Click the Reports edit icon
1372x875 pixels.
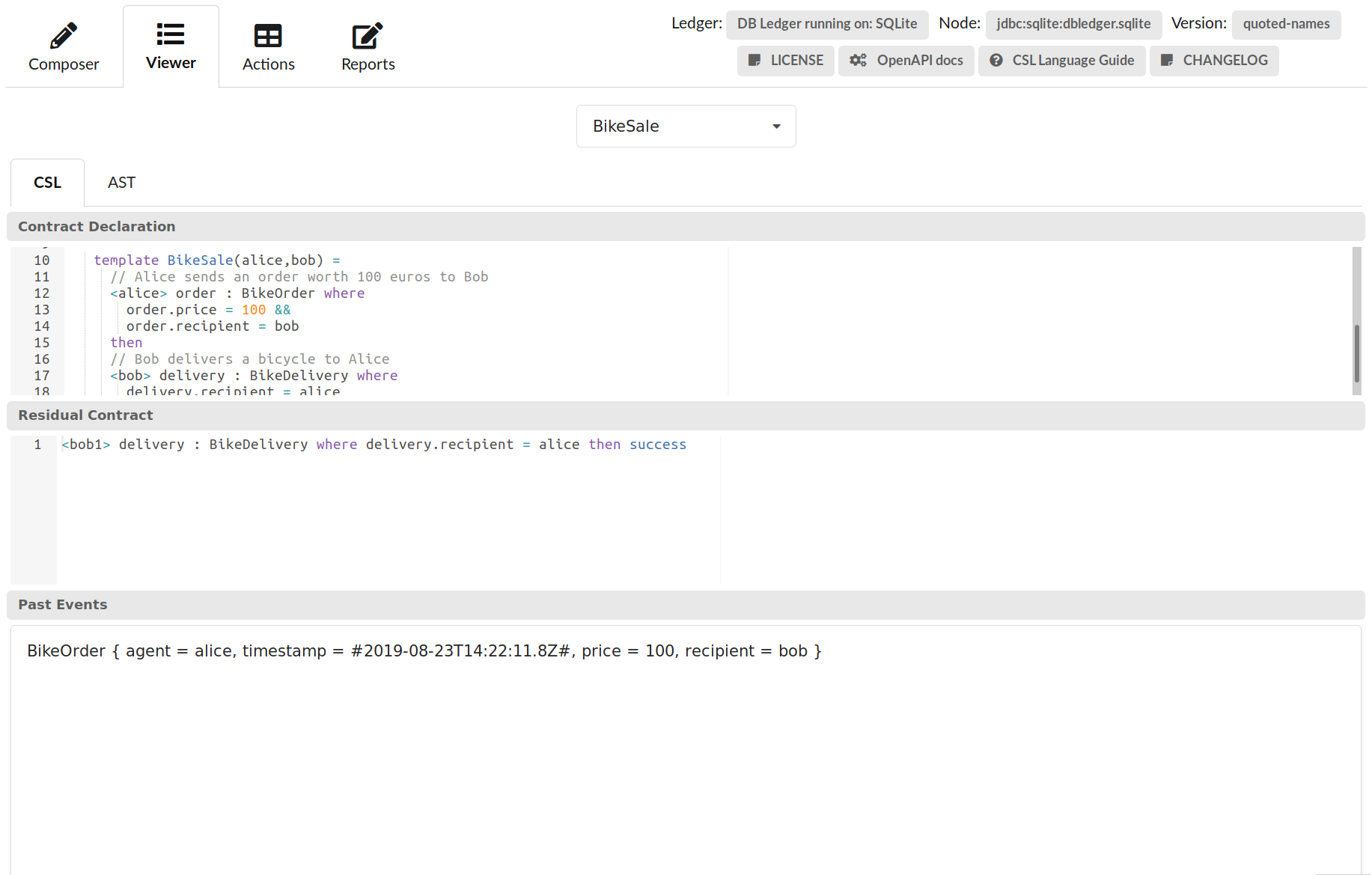coord(368,35)
